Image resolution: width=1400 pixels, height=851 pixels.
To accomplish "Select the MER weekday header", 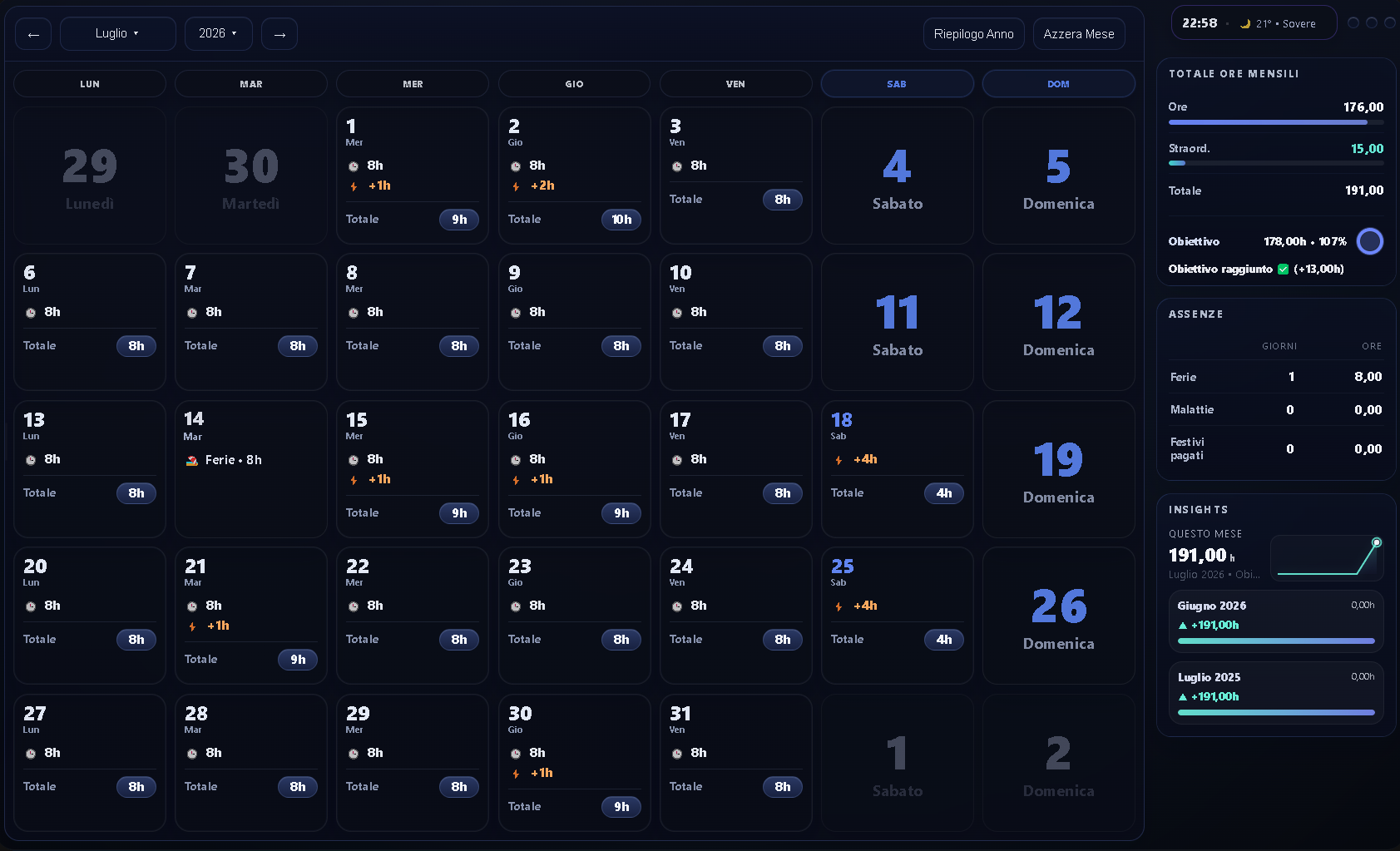I will [413, 84].
